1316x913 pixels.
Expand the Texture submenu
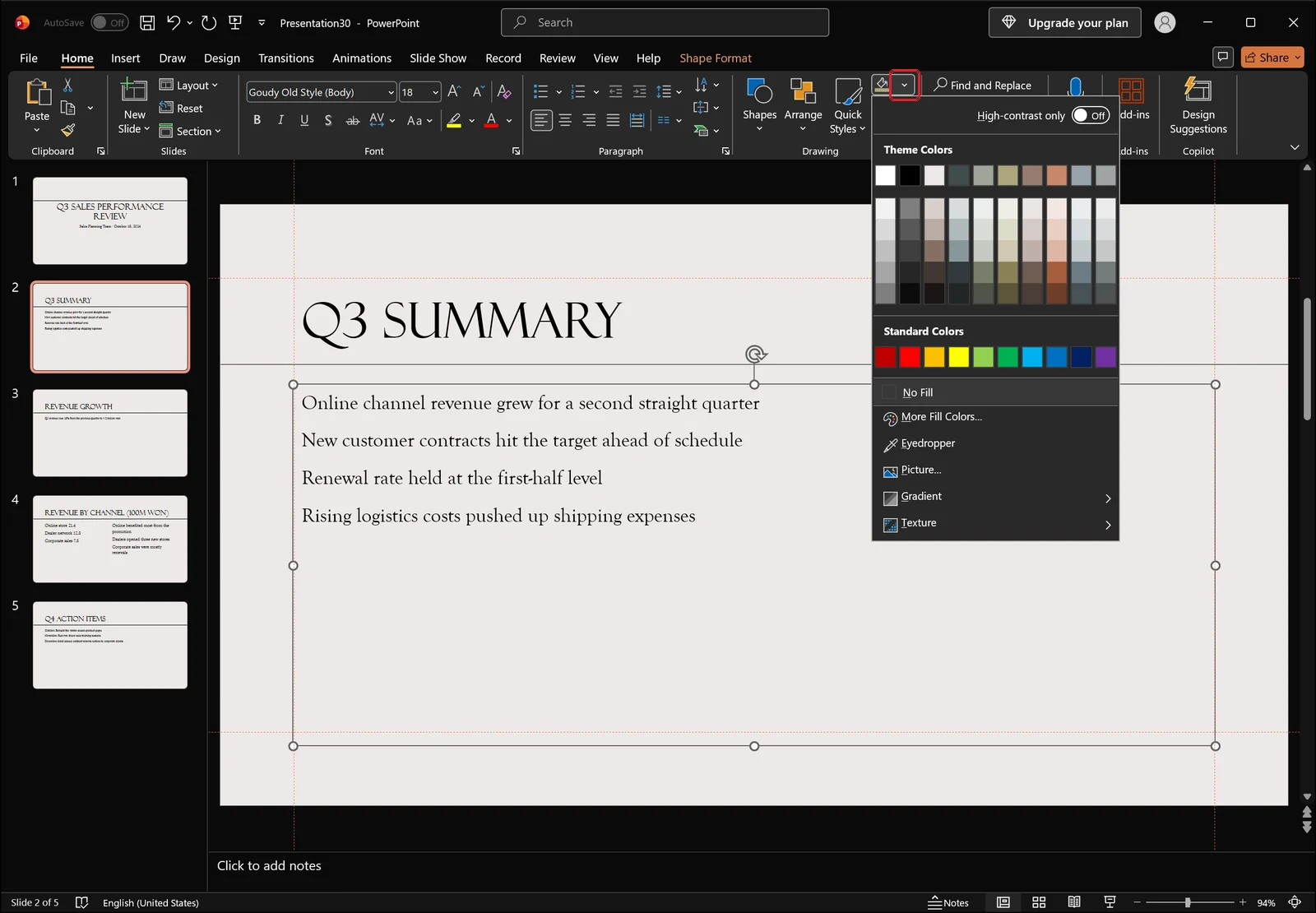click(995, 523)
